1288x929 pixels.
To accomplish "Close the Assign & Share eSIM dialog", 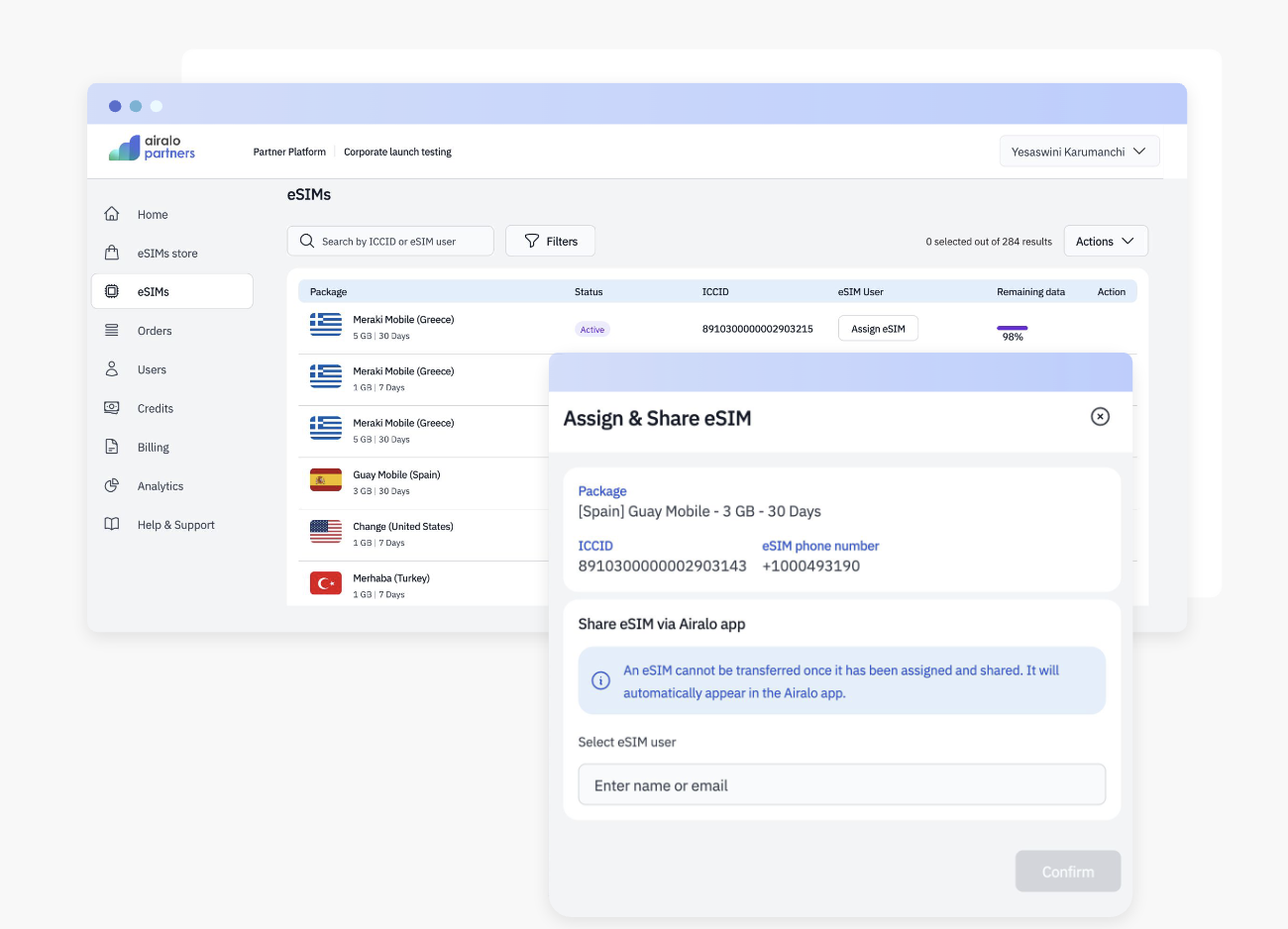I will point(1100,417).
